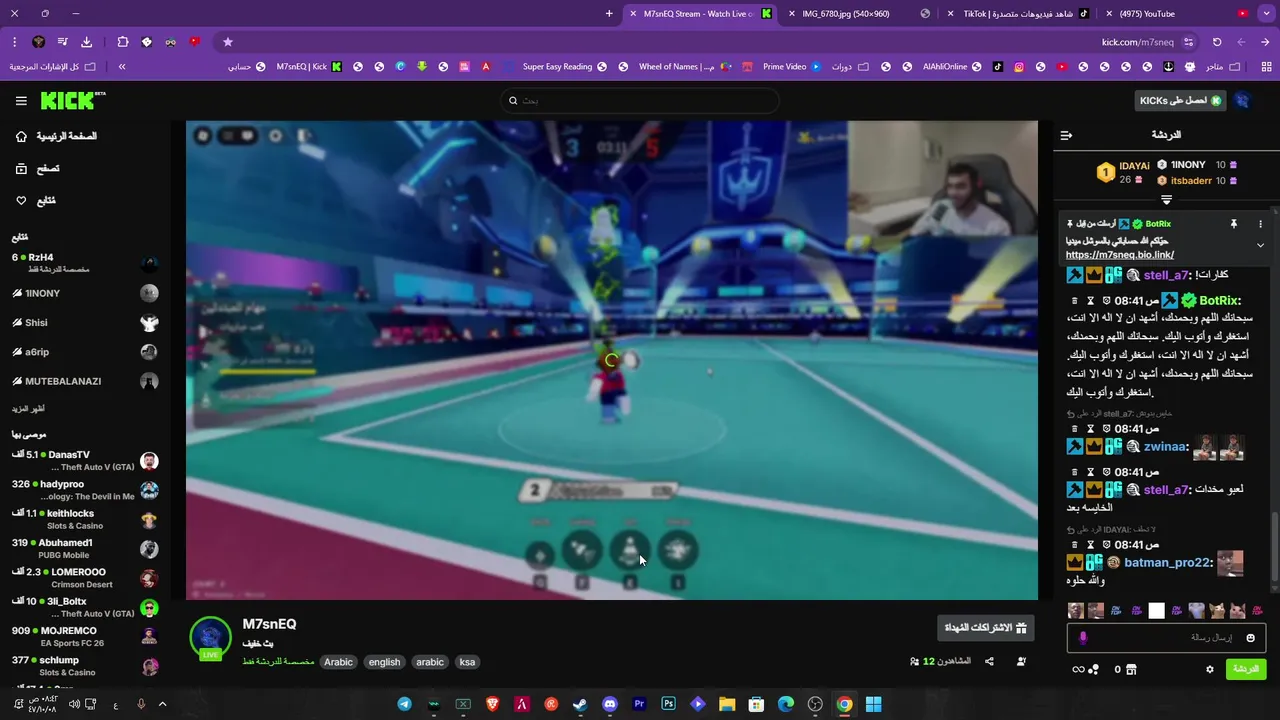1280x720 pixels.
Task: Expand the gift leaderboard chevron
Action: 1166,200
